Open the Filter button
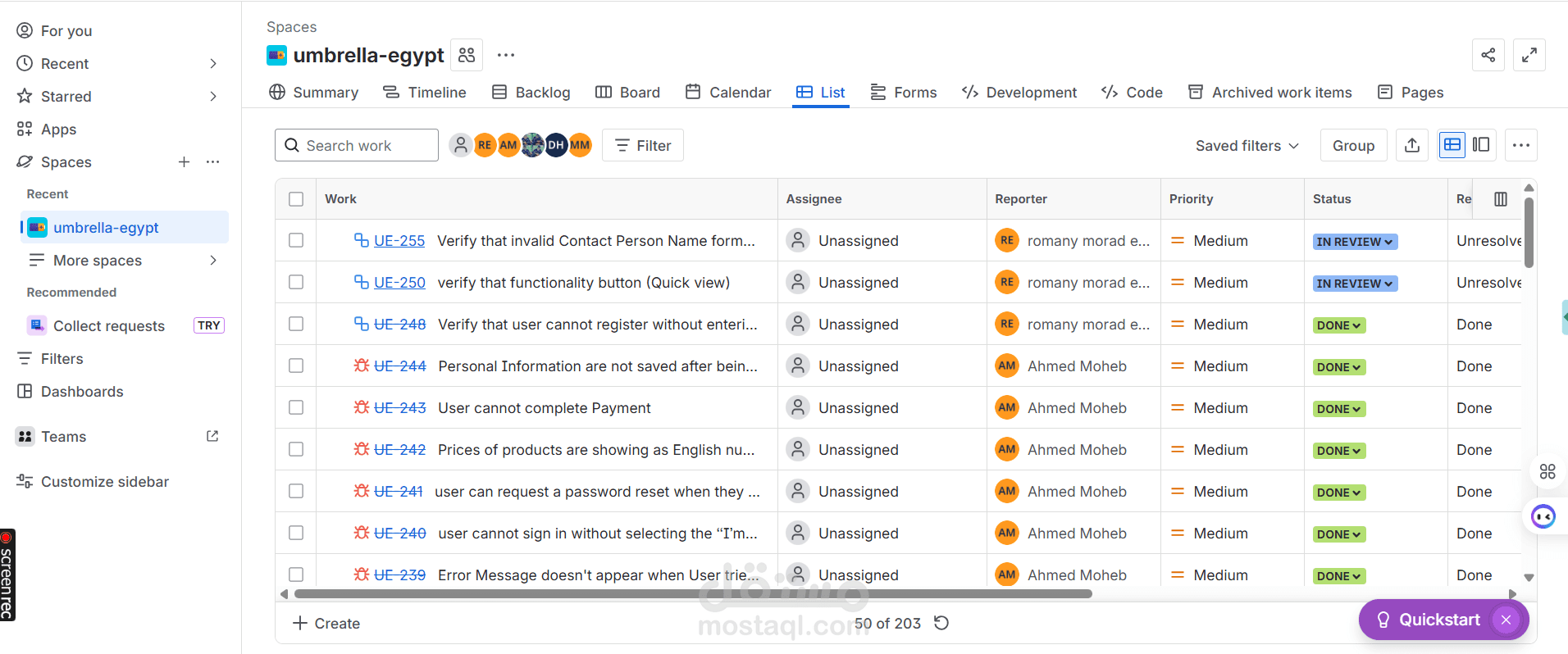This screenshot has width=1568, height=654. (x=643, y=145)
